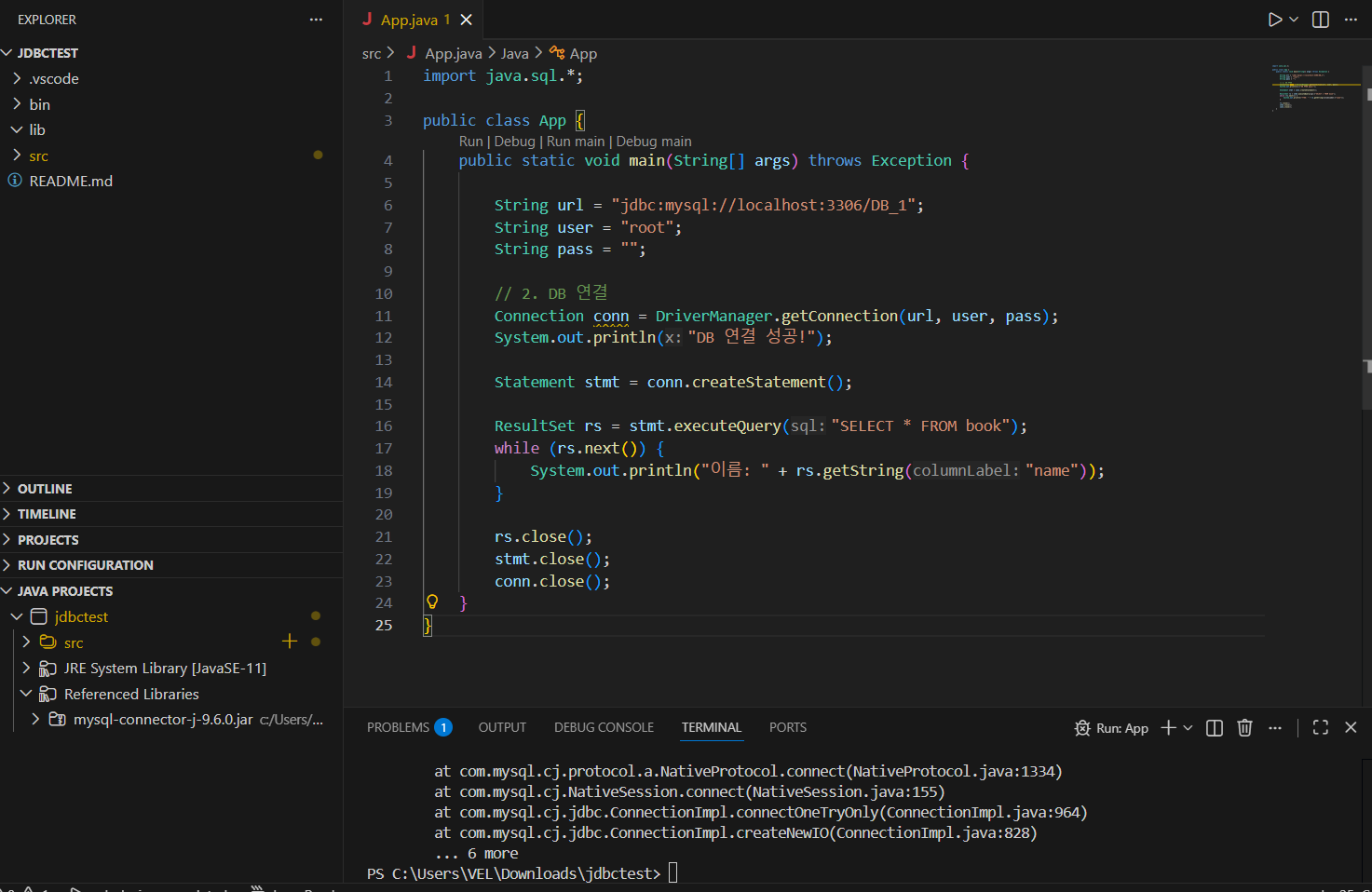1372x892 pixels.
Task: Expand the .vscode folder
Action: click(17, 78)
